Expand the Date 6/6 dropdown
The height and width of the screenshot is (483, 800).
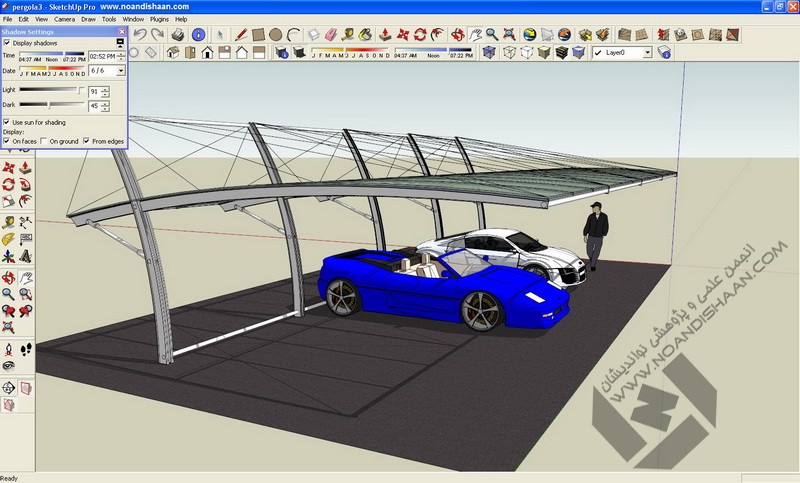pos(121,71)
